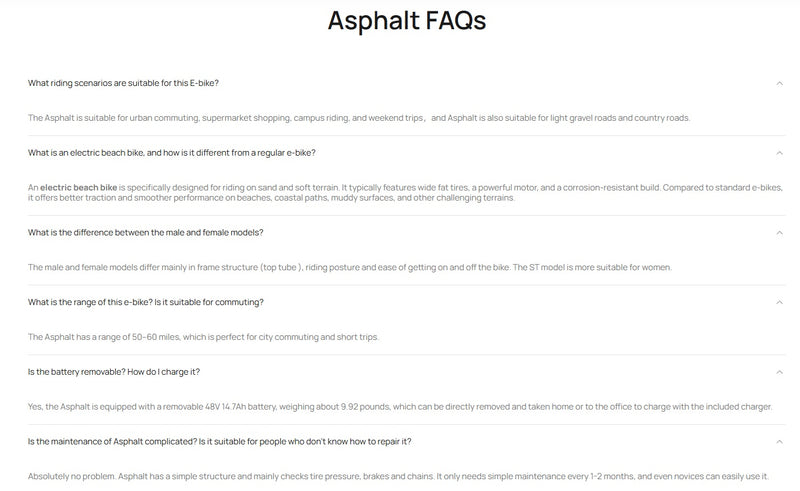Click the answer line about better traction on beaches

(270, 198)
